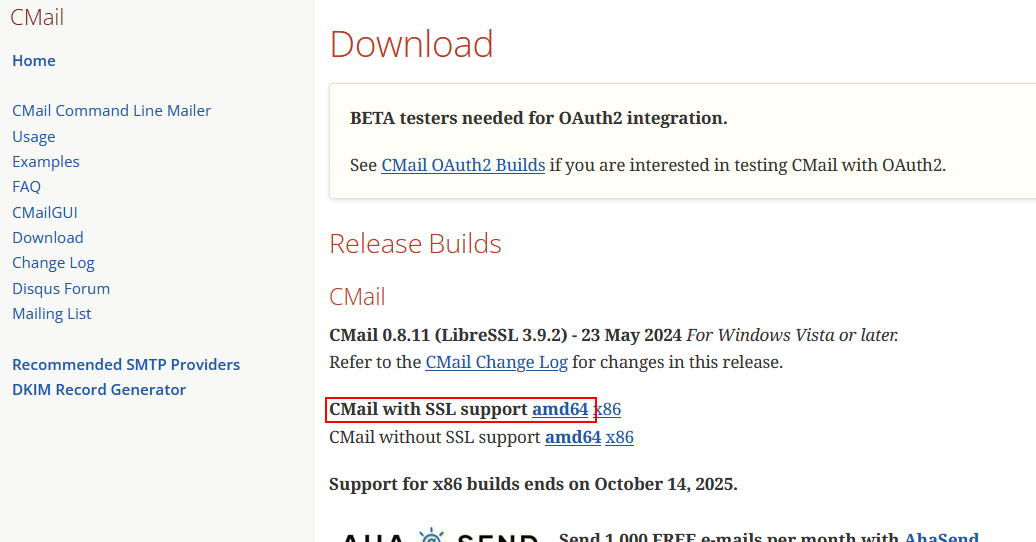Screen dimensions: 1036x542
Task: Open CMail Change Log link in release notes
Action: [x=496, y=362]
